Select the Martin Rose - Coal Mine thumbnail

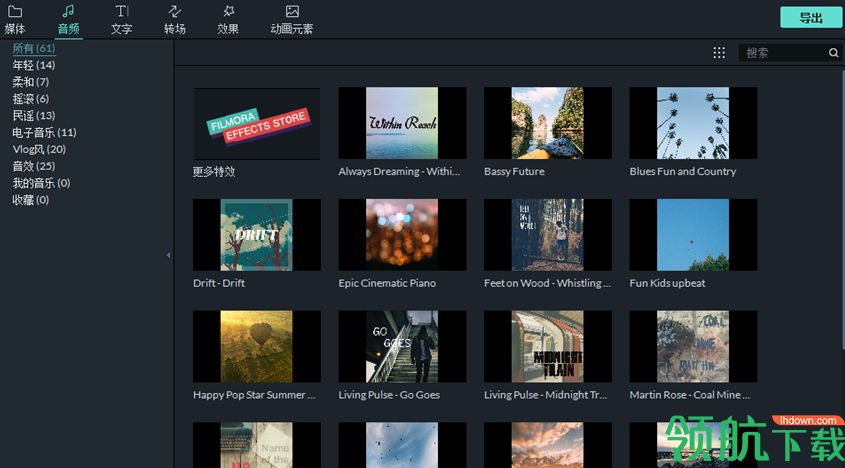(693, 346)
